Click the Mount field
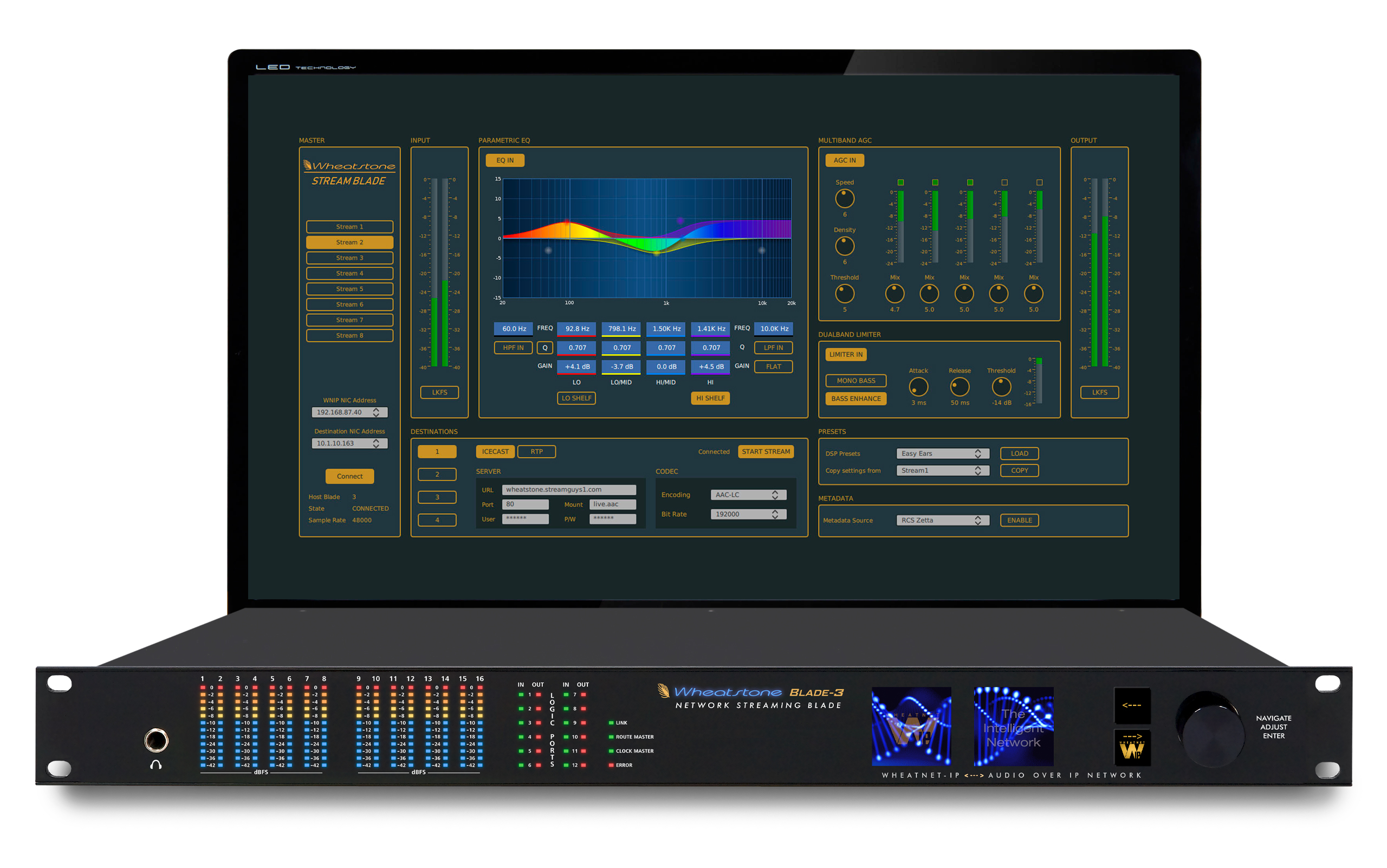1387x868 pixels. point(613,504)
